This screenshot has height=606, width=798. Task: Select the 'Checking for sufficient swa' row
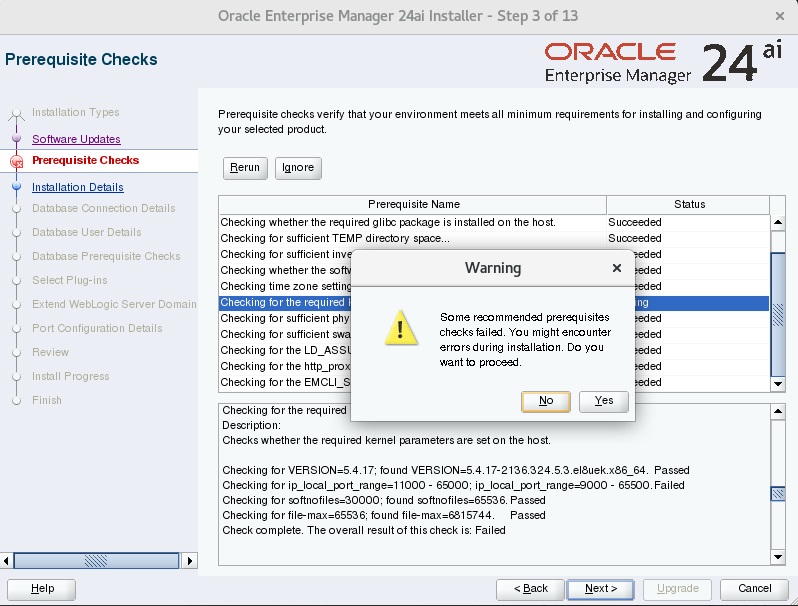(x=494, y=334)
